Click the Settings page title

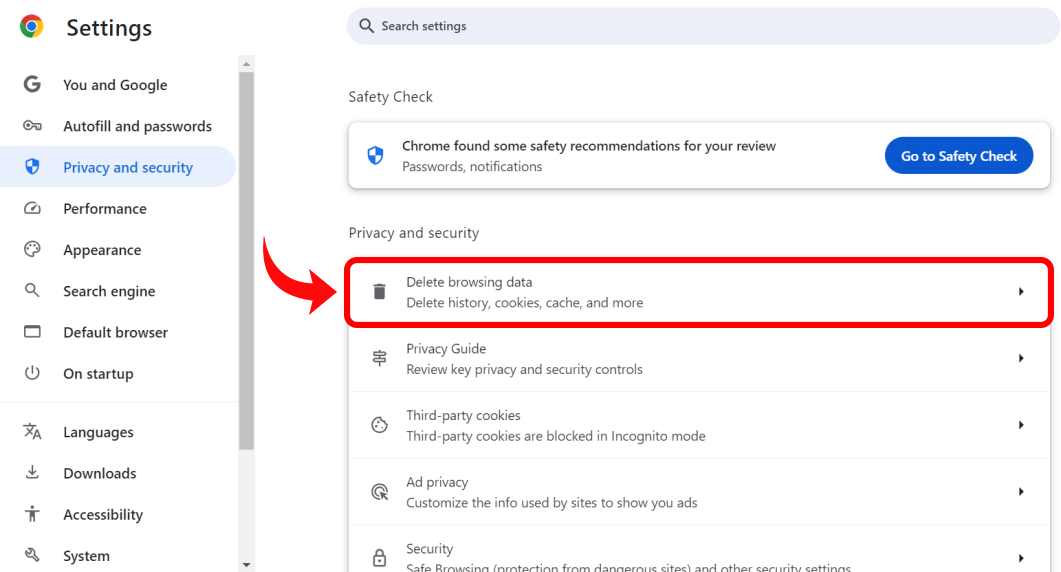point(109,28)
